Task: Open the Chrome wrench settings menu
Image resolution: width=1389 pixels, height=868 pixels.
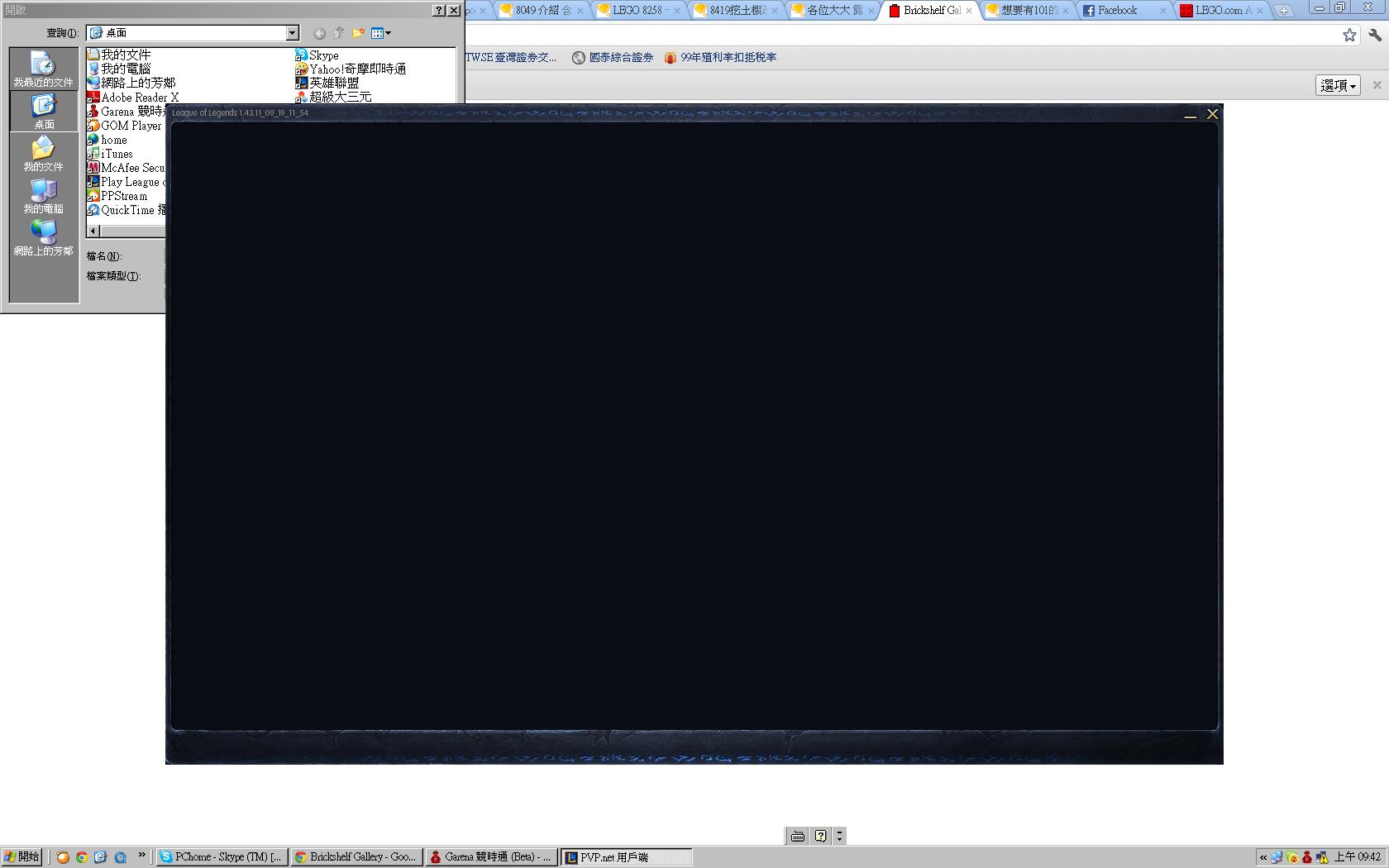Action: pyautogui.click(x=1375, y=35)
